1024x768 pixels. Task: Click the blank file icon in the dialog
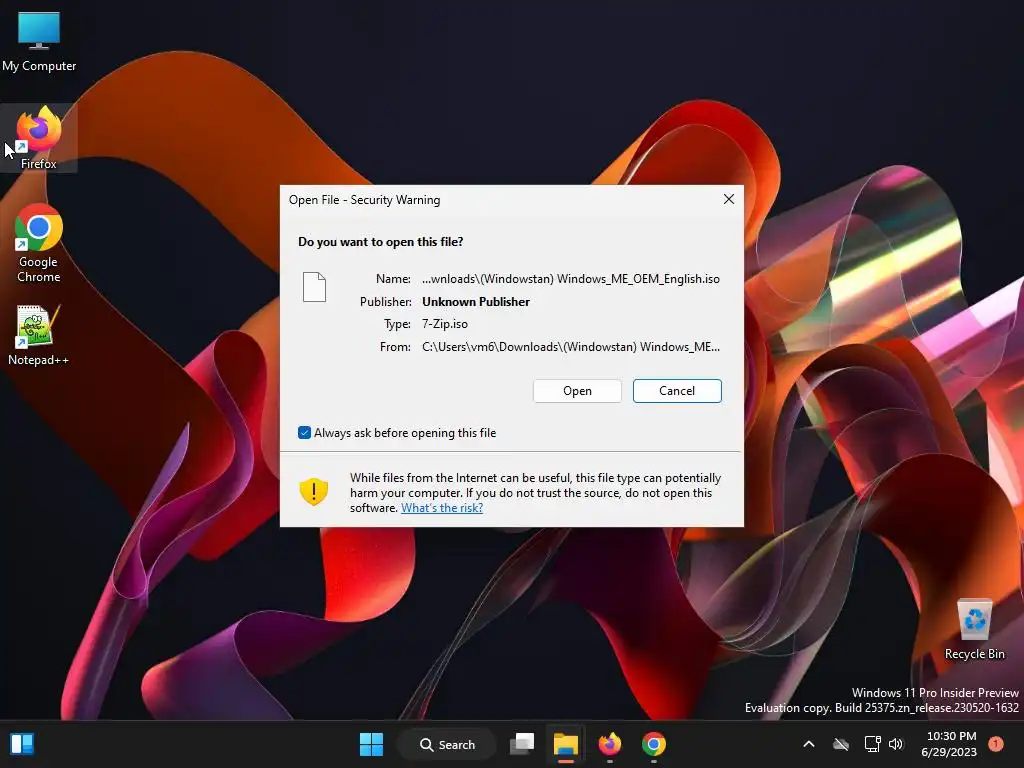[x=314, y=287]
